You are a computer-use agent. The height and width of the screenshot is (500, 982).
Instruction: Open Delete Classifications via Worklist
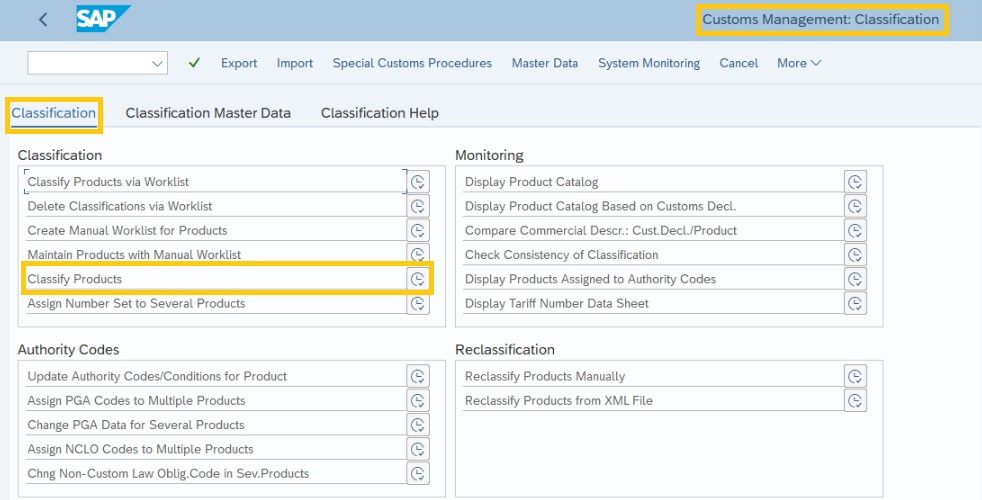click(x=215, y=206)
